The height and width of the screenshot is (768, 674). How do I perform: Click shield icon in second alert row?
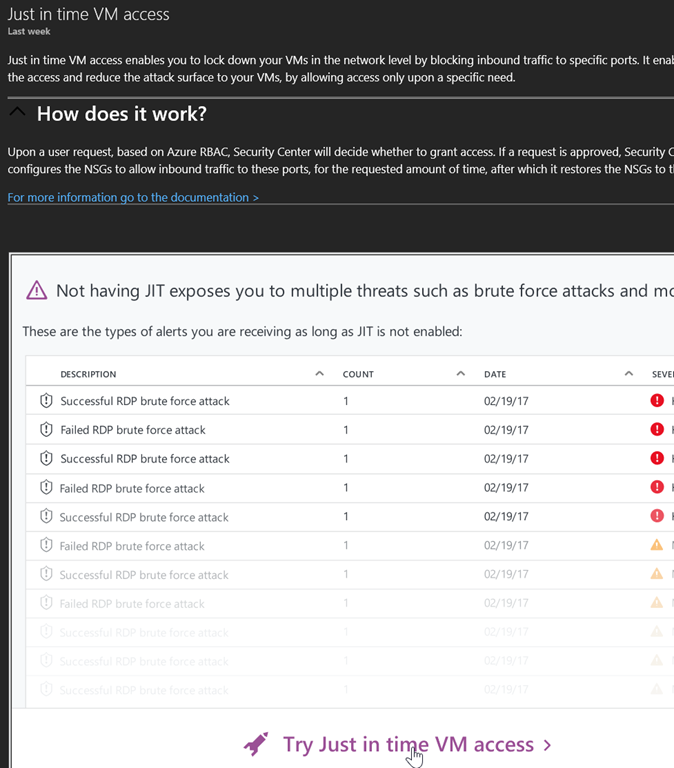[x=46, y=430]
